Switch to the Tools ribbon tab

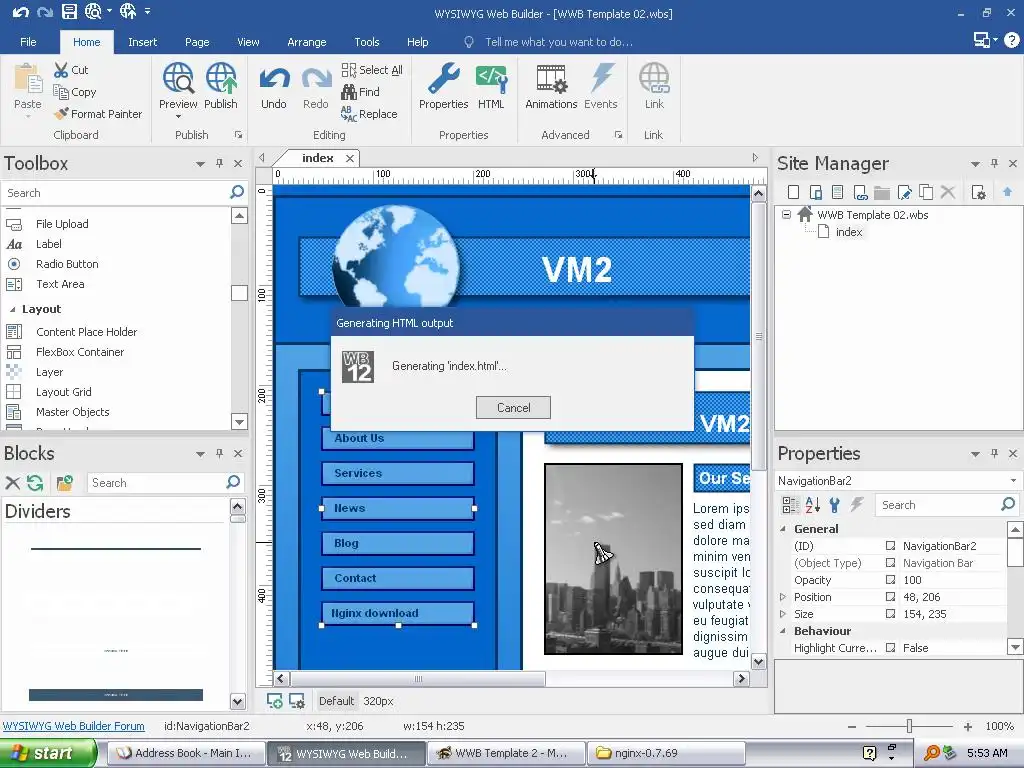point(366,42)
